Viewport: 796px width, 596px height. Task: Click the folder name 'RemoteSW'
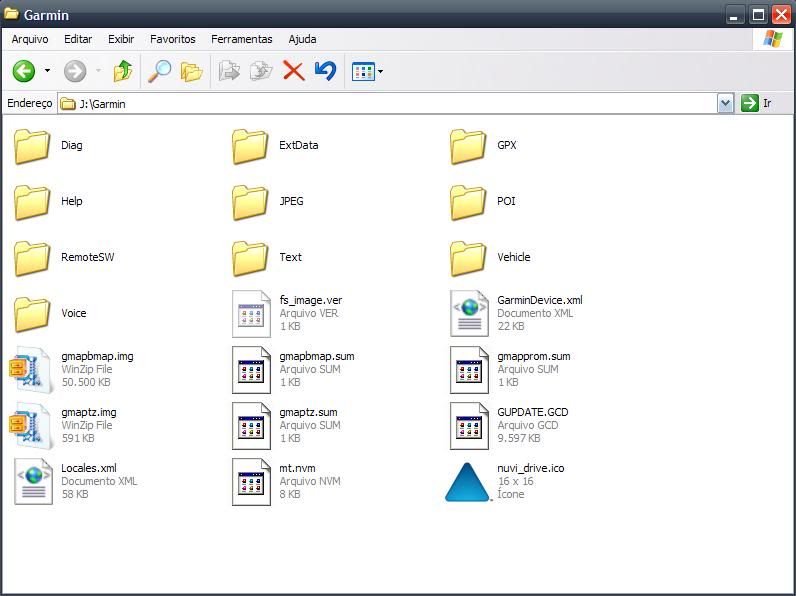(88, 257)
